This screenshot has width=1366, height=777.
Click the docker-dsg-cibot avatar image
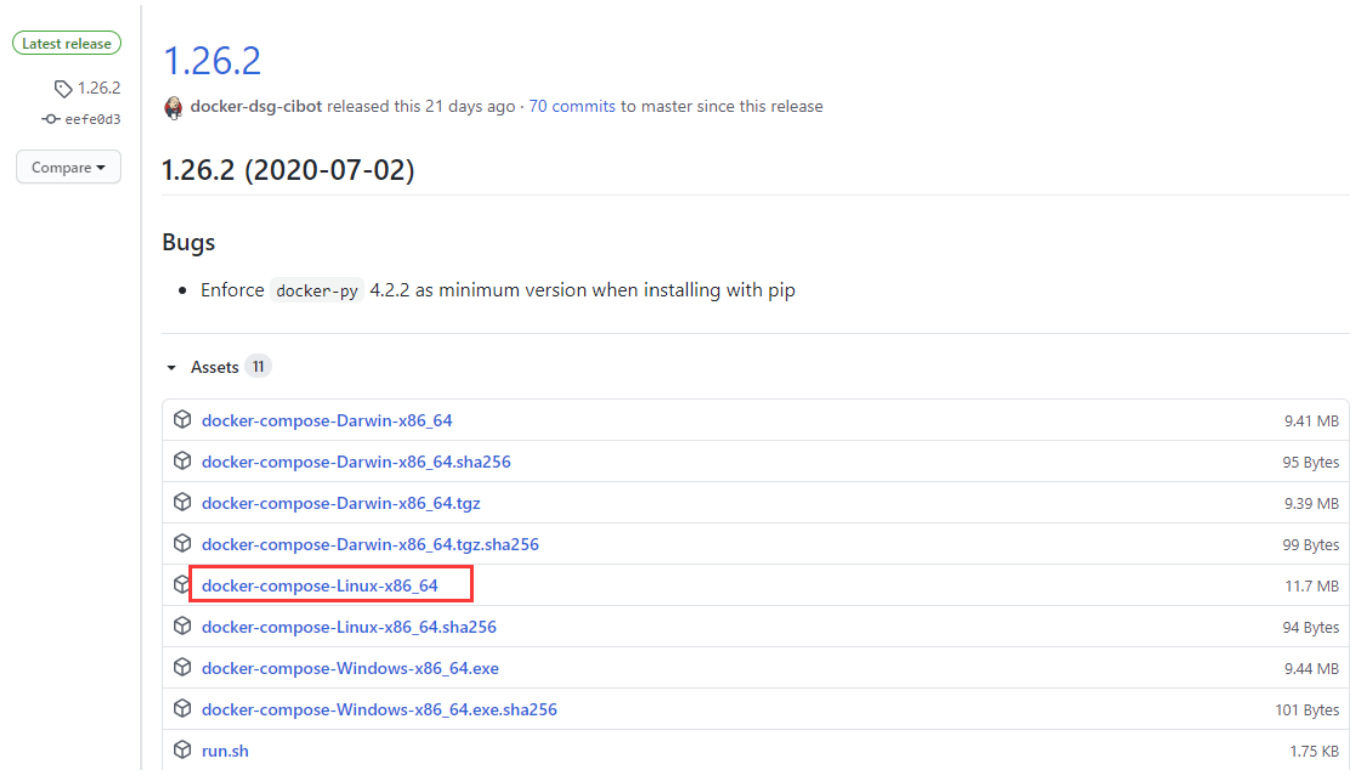pos(173,107)
